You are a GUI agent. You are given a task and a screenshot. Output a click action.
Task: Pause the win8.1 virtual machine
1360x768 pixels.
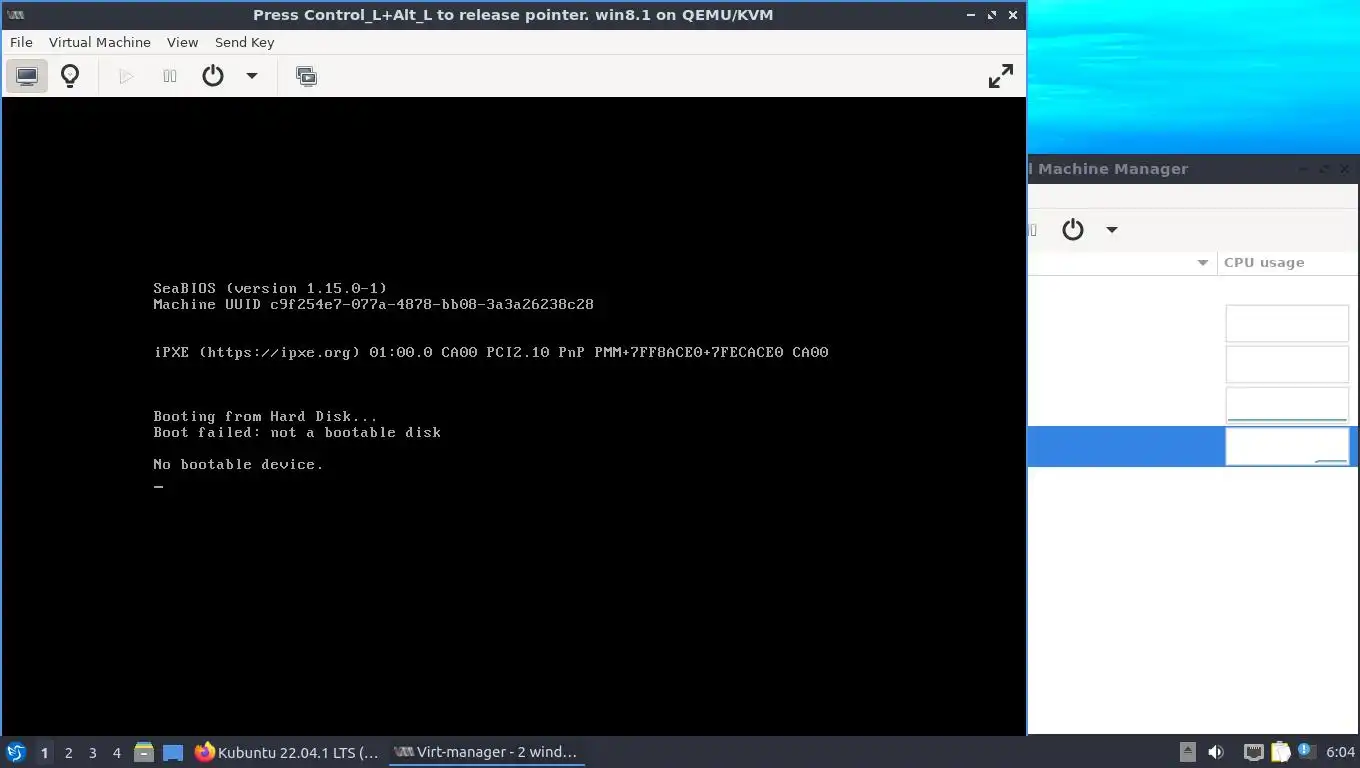click(170, 76)
